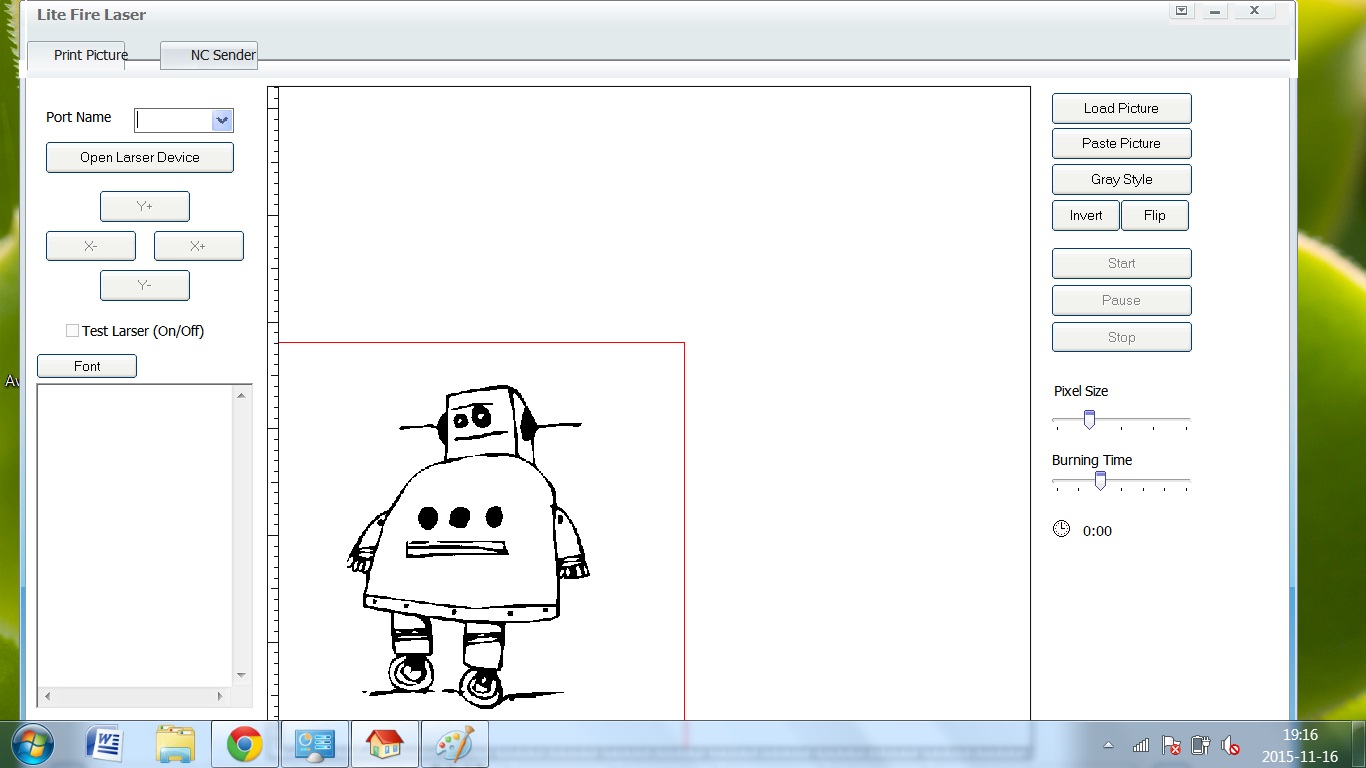Viewport: 1366px width, 768px height.
Task: Open the Paint palette taskbar icon
Action: [455, 744]
